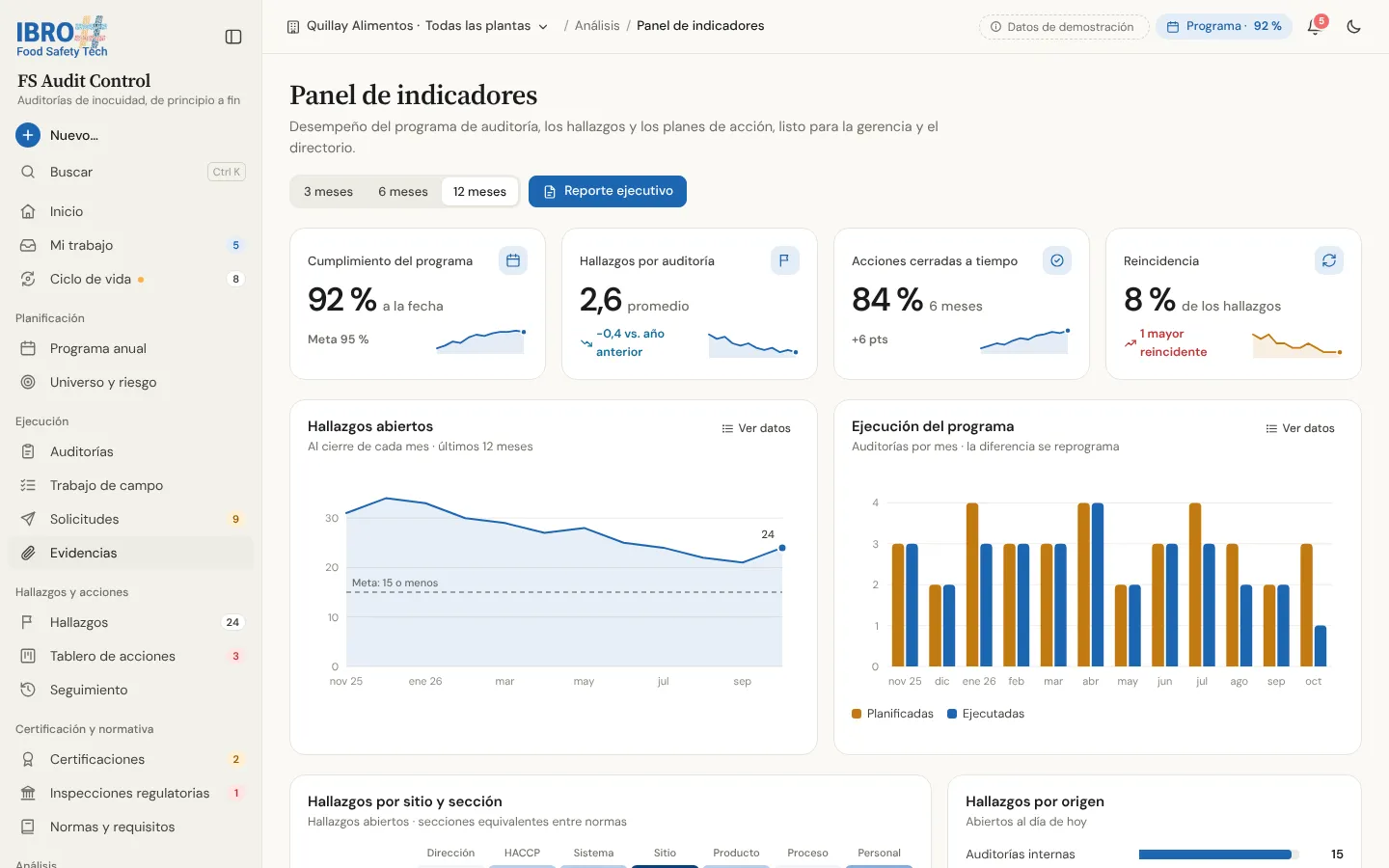Click the 24 data point on Hallazgos abiertos chart
This screenshot has width=1389, height=868.
[x=782, y=548]
